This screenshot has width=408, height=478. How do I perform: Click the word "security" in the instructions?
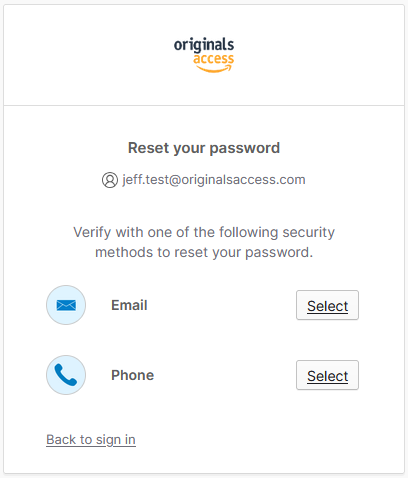coord(309,233)
